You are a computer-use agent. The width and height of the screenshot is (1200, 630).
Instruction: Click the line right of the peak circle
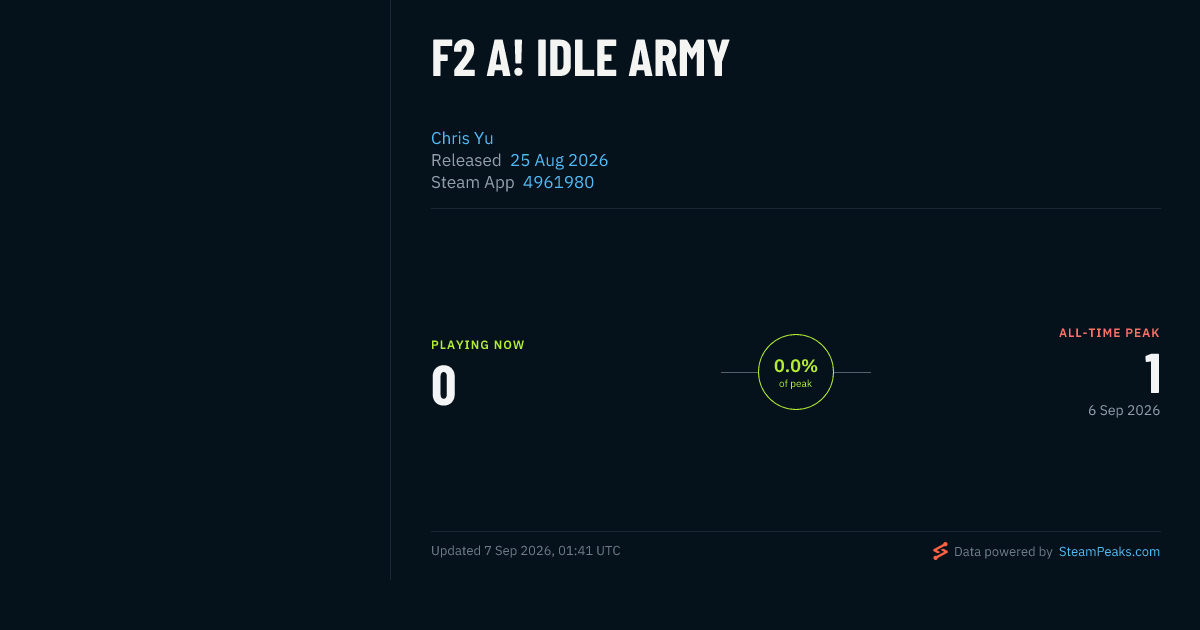(852, 372)
